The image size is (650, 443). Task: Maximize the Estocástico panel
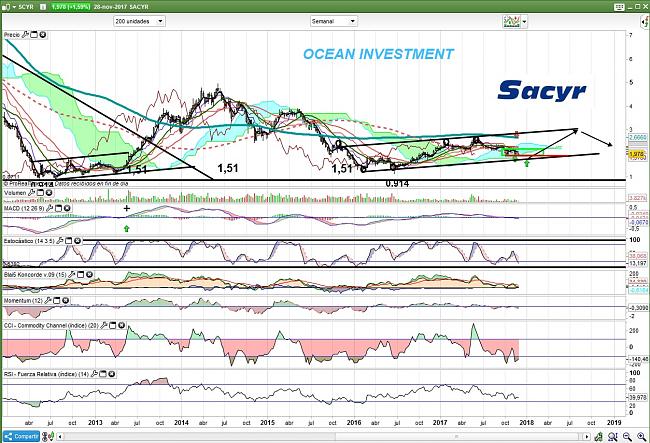[69, 241]
